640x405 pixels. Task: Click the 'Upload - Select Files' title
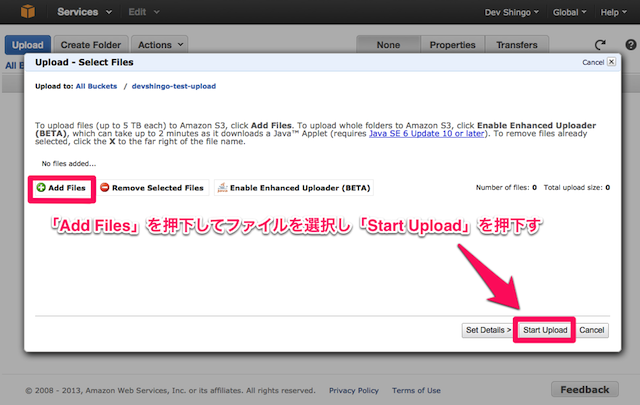coord(84,62)
